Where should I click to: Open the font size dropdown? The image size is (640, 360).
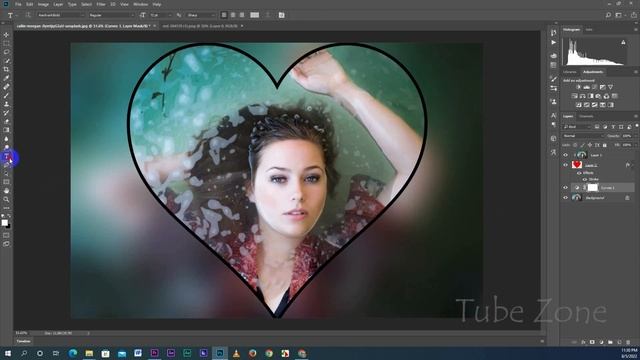[161, 15]
